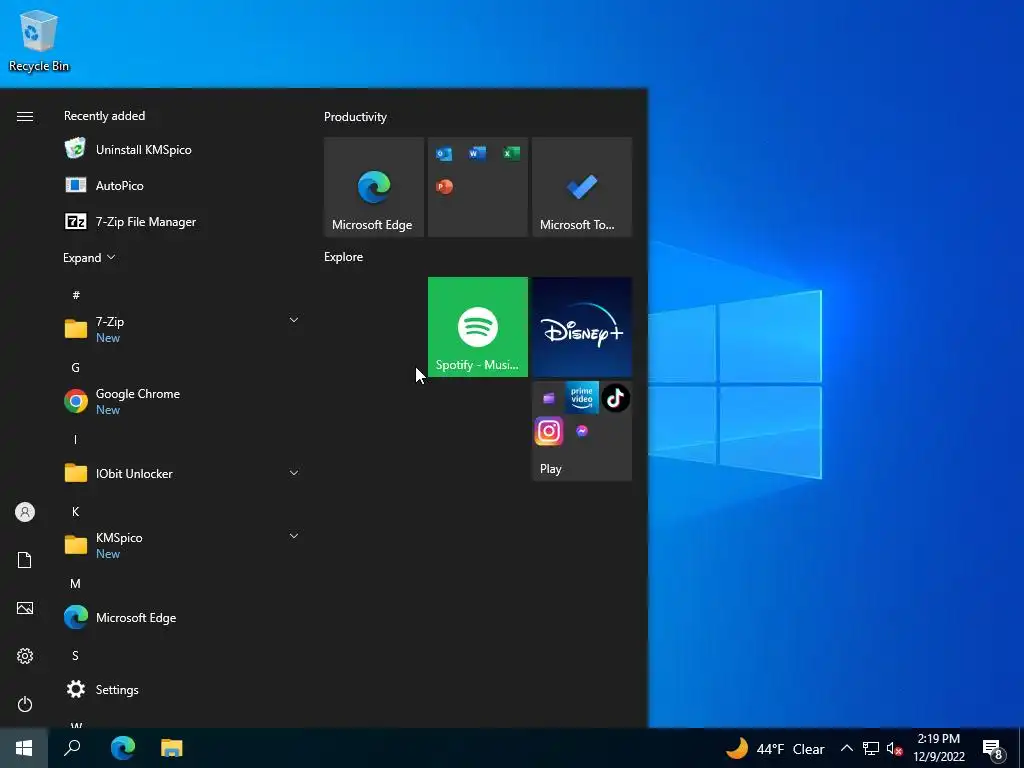
Task: Open TikTok in the Play folder
Action: click(615, 397)
